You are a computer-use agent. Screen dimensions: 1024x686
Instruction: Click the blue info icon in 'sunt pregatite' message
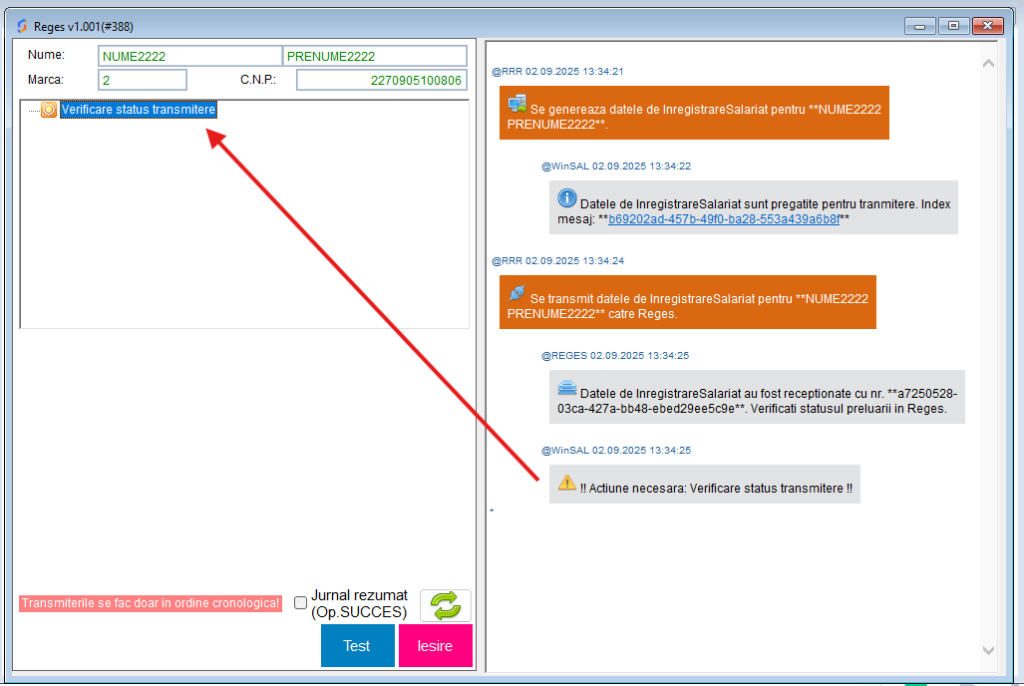click(x=567, y=197)
